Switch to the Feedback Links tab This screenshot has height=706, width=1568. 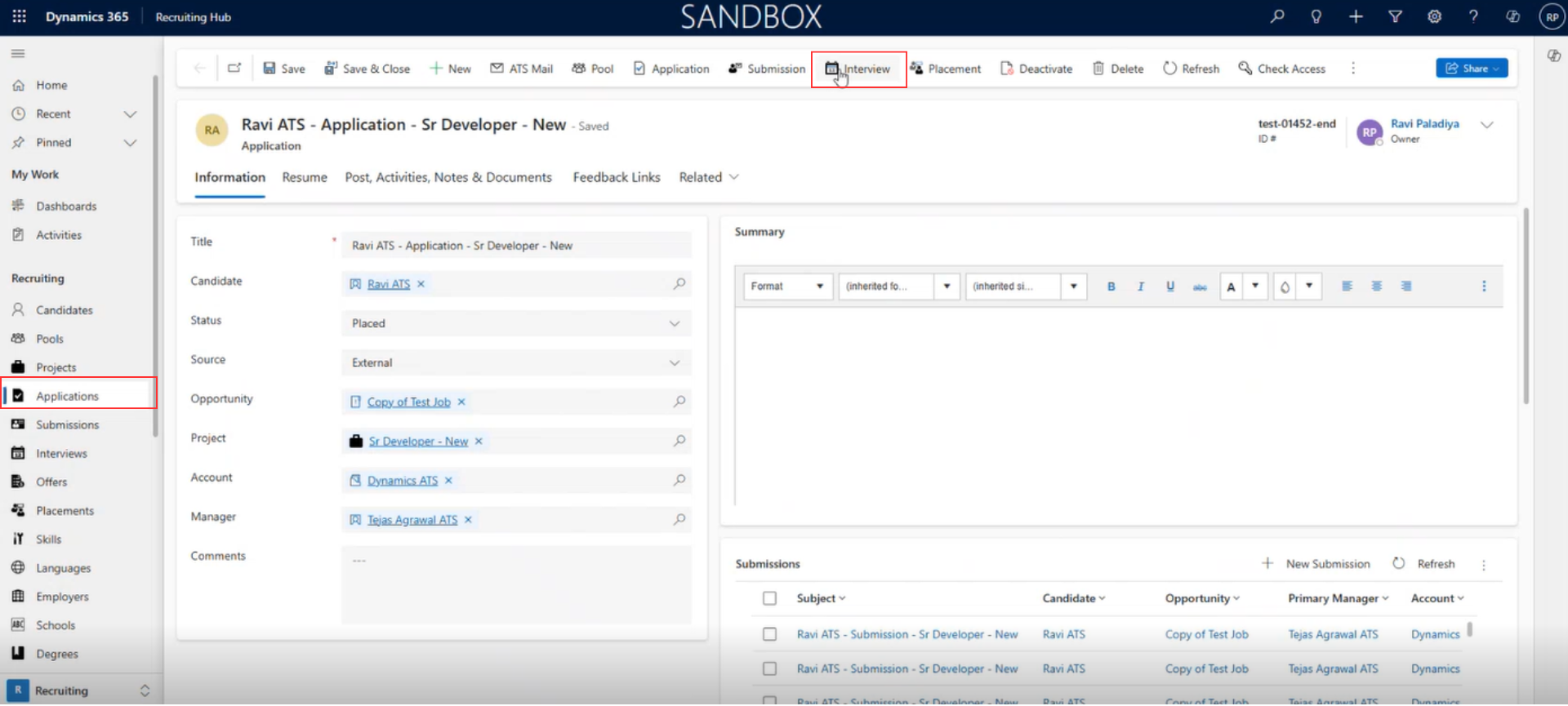[617, 177]
